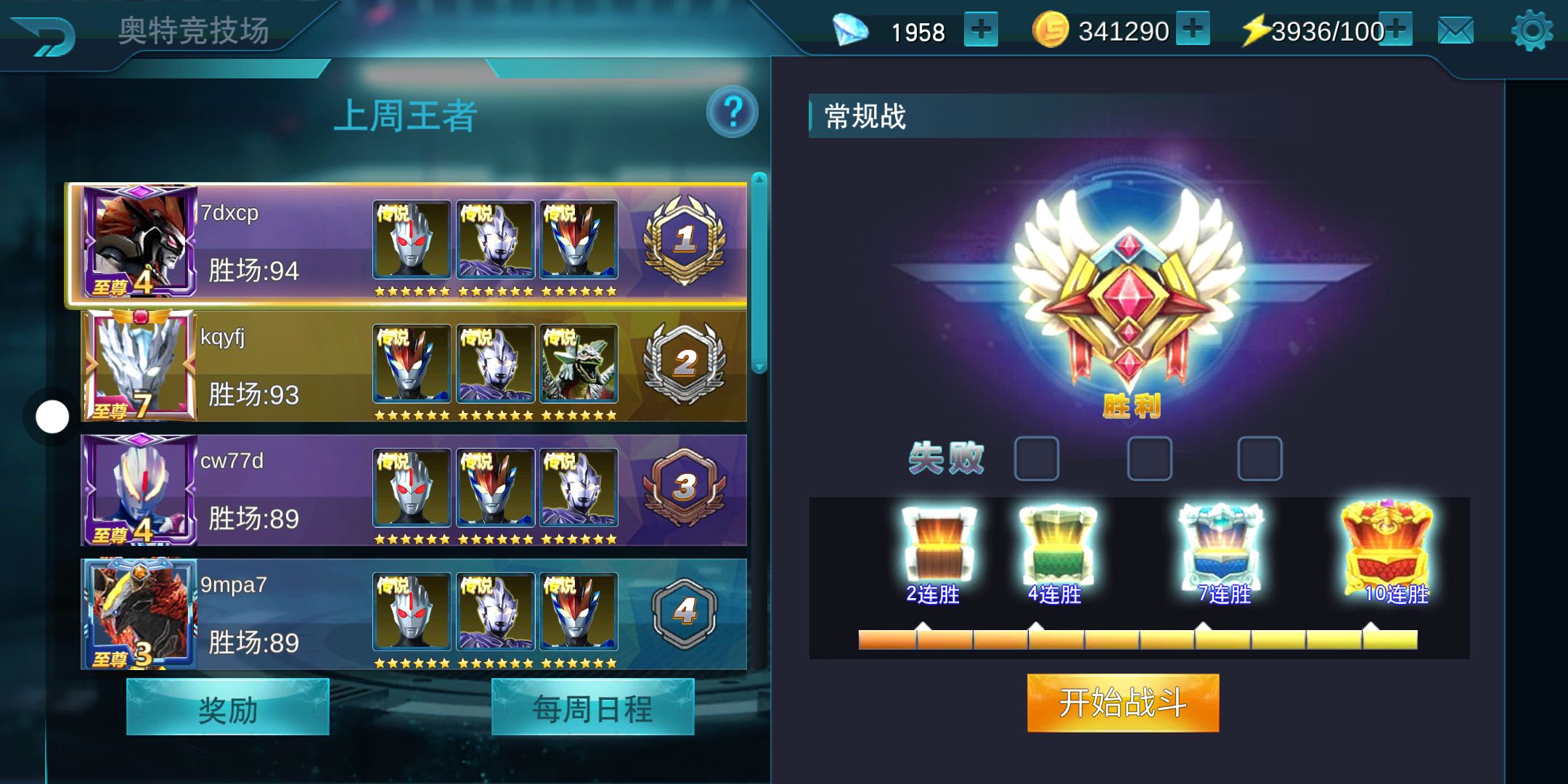Add diamonds with the plus button
This screenshot has width=1568, height=784.
[x=981, y=30]
